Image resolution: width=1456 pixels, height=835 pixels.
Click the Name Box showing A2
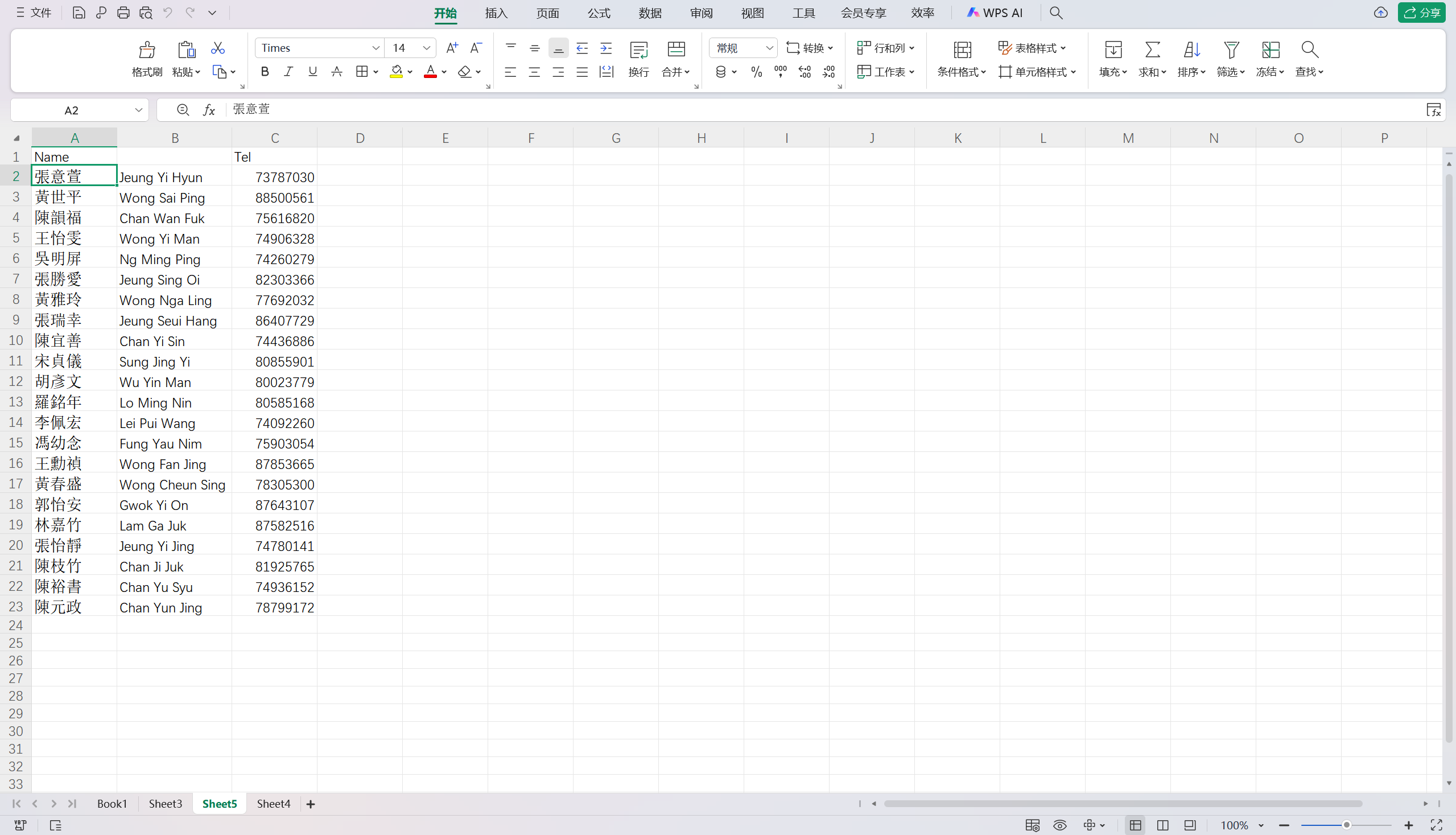72,110
